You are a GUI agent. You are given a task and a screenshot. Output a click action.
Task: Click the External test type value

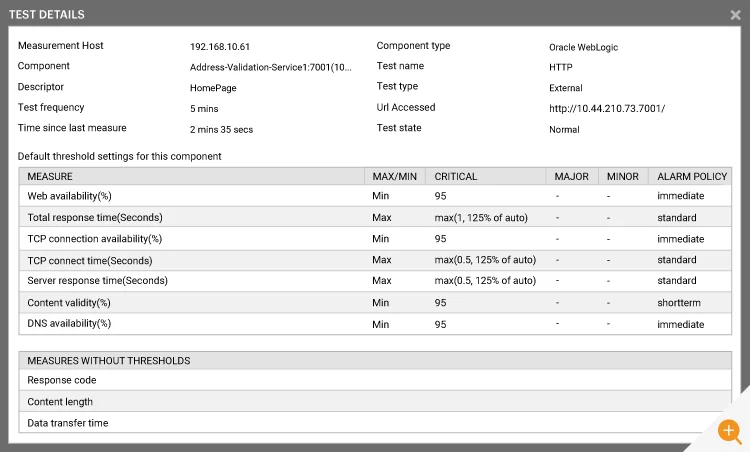click(x=565, y=88)
